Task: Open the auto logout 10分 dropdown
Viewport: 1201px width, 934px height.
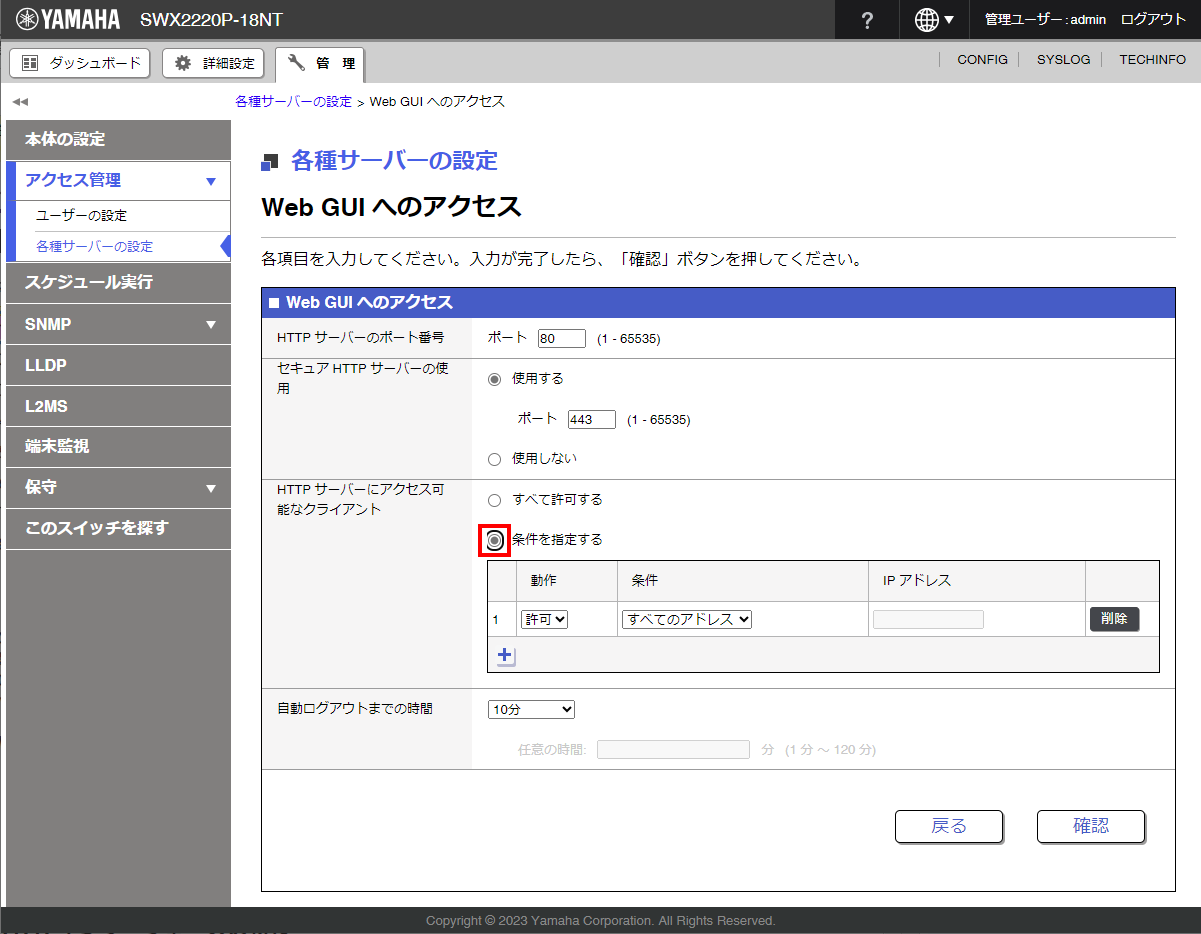Action: 531,709
